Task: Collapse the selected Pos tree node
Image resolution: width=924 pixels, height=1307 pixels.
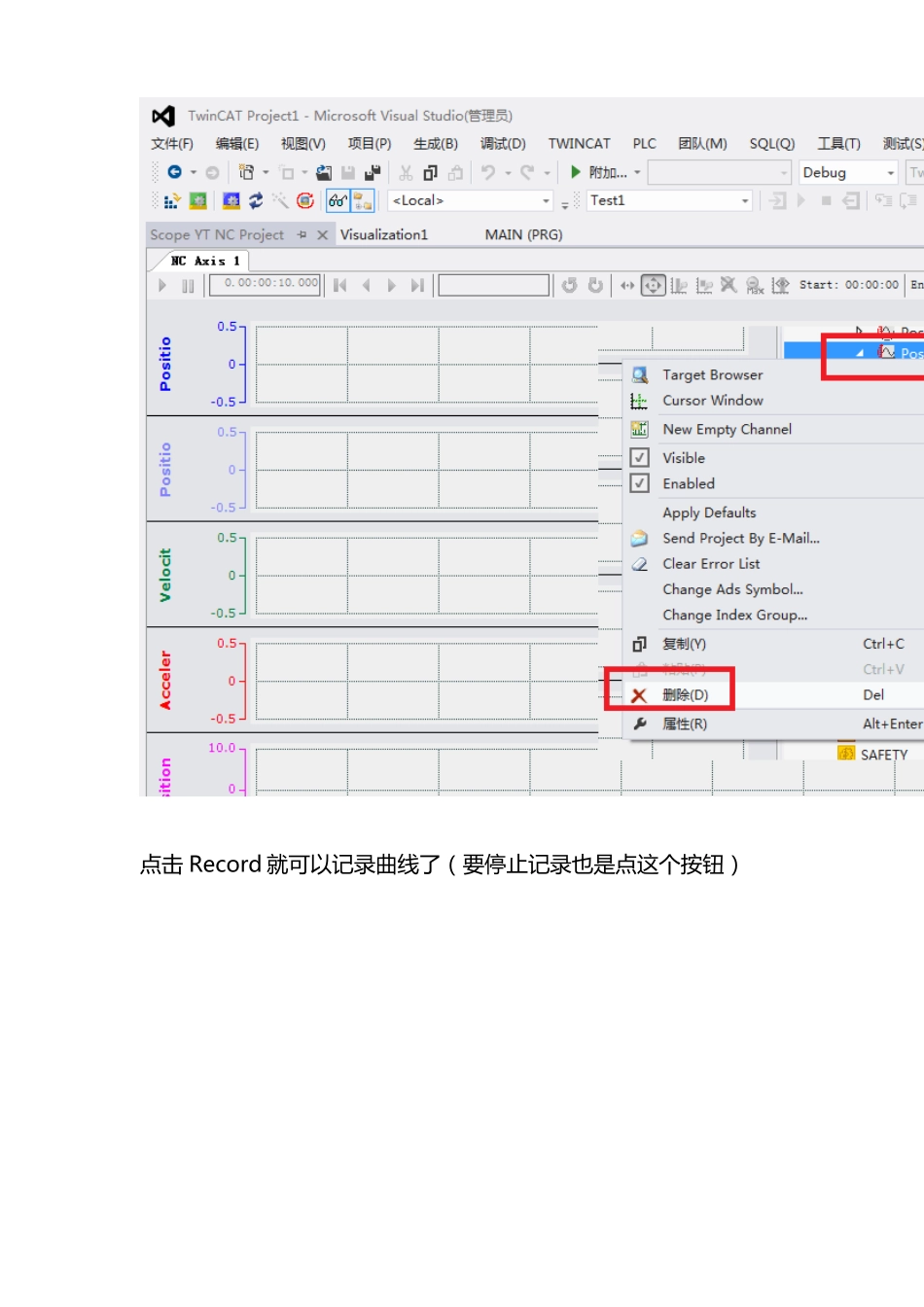Action: pos(860,353)
